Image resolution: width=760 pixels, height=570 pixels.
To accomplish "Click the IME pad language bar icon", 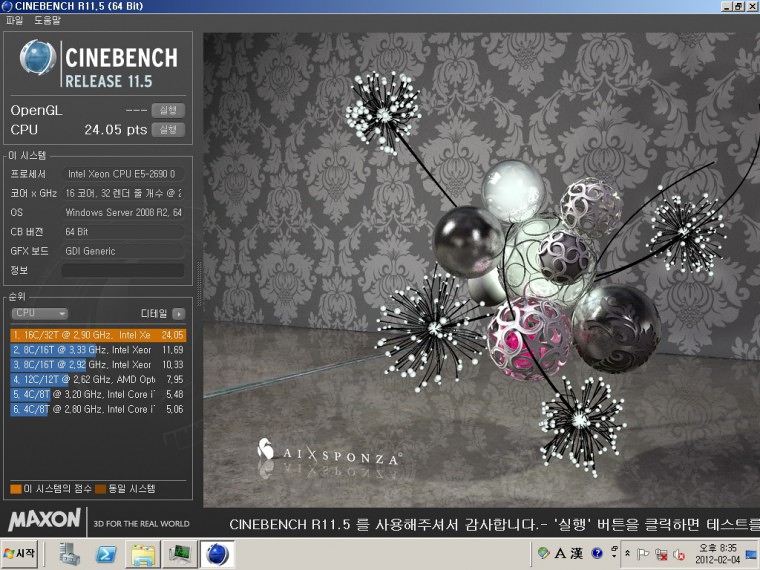I will click(x=544, y=553).
